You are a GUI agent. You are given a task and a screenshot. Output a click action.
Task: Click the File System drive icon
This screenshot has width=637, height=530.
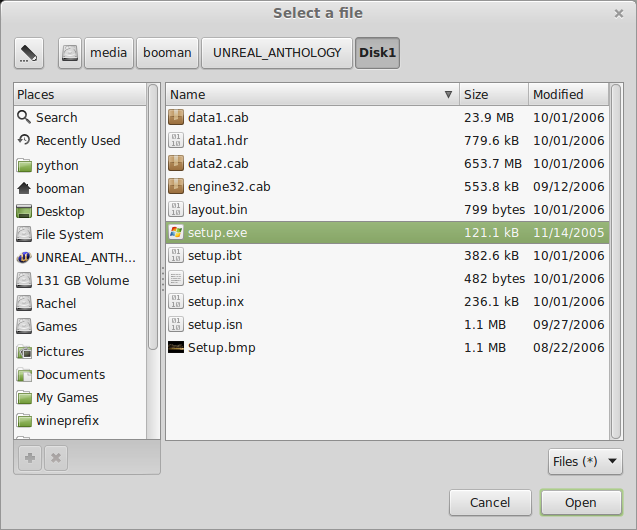[x=24, y=234]
